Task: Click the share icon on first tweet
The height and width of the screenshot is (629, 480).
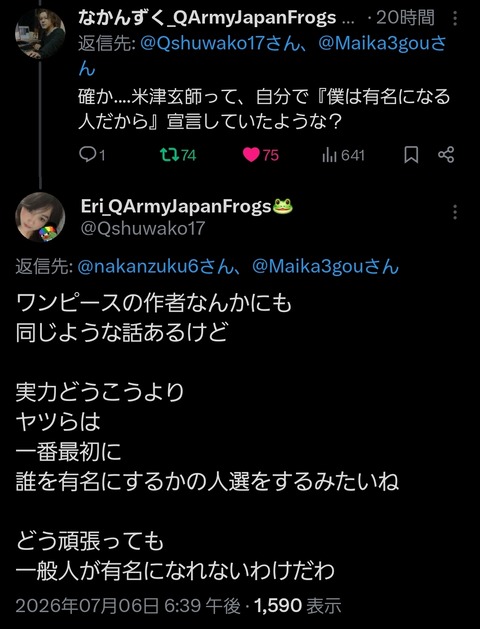Action: coord(446,154)
